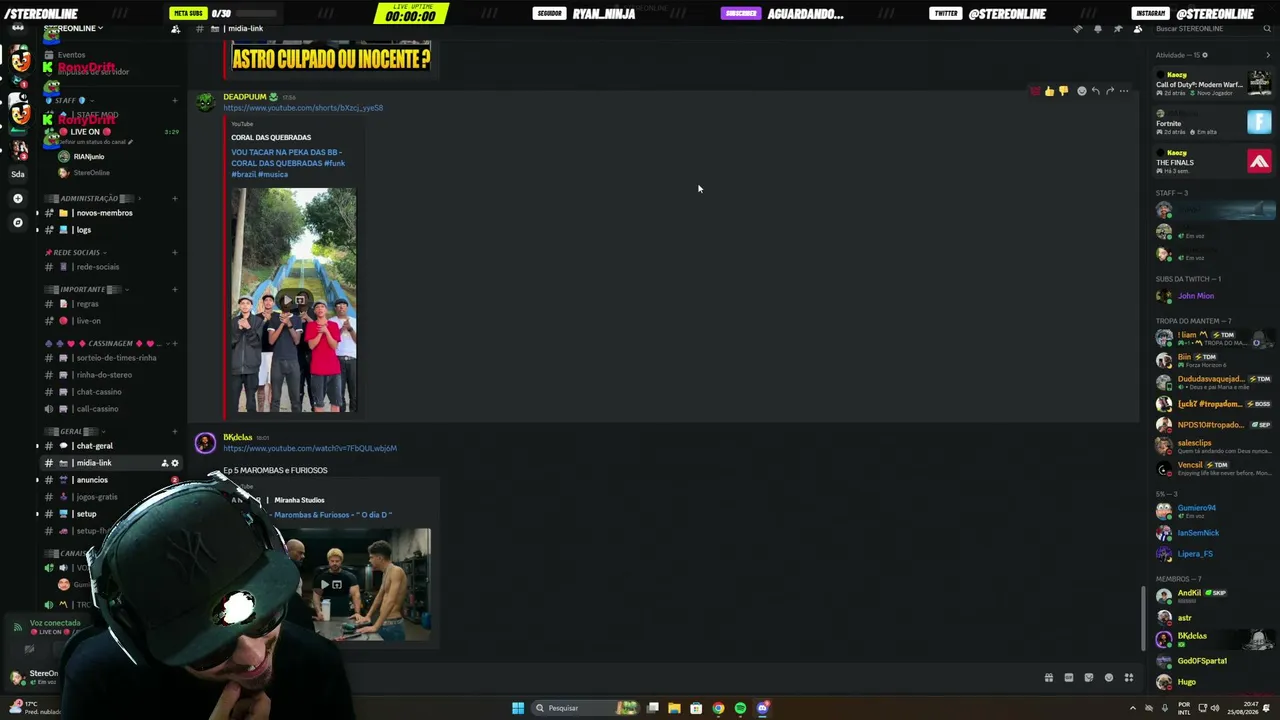The image size is (1280, 720).
Task: Toggle the member list icon
Action: pyautogui.click(x=1138, y=29)
